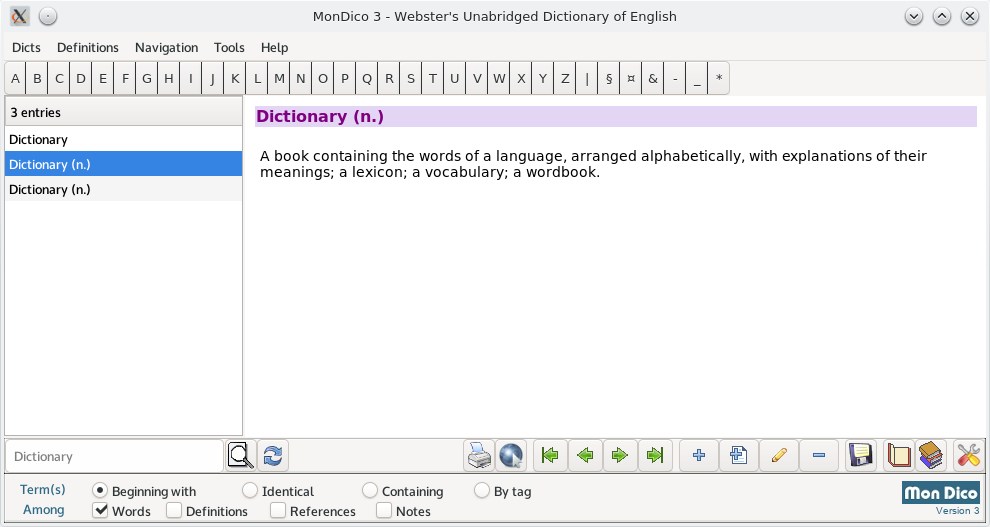Viewport: 990px width, 527px height.
Task: Click letter S in the alphabet bar
Action: click(411, 78)
